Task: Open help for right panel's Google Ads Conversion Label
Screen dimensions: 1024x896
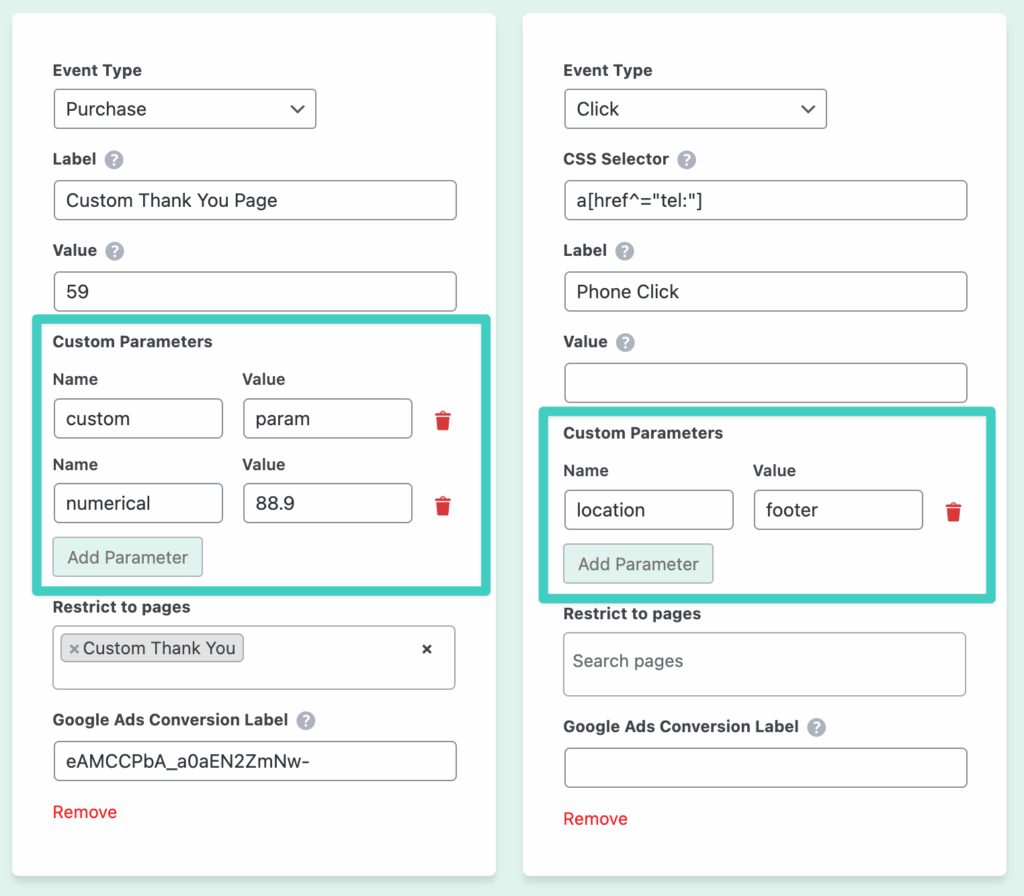Action: tap(817, 727)
